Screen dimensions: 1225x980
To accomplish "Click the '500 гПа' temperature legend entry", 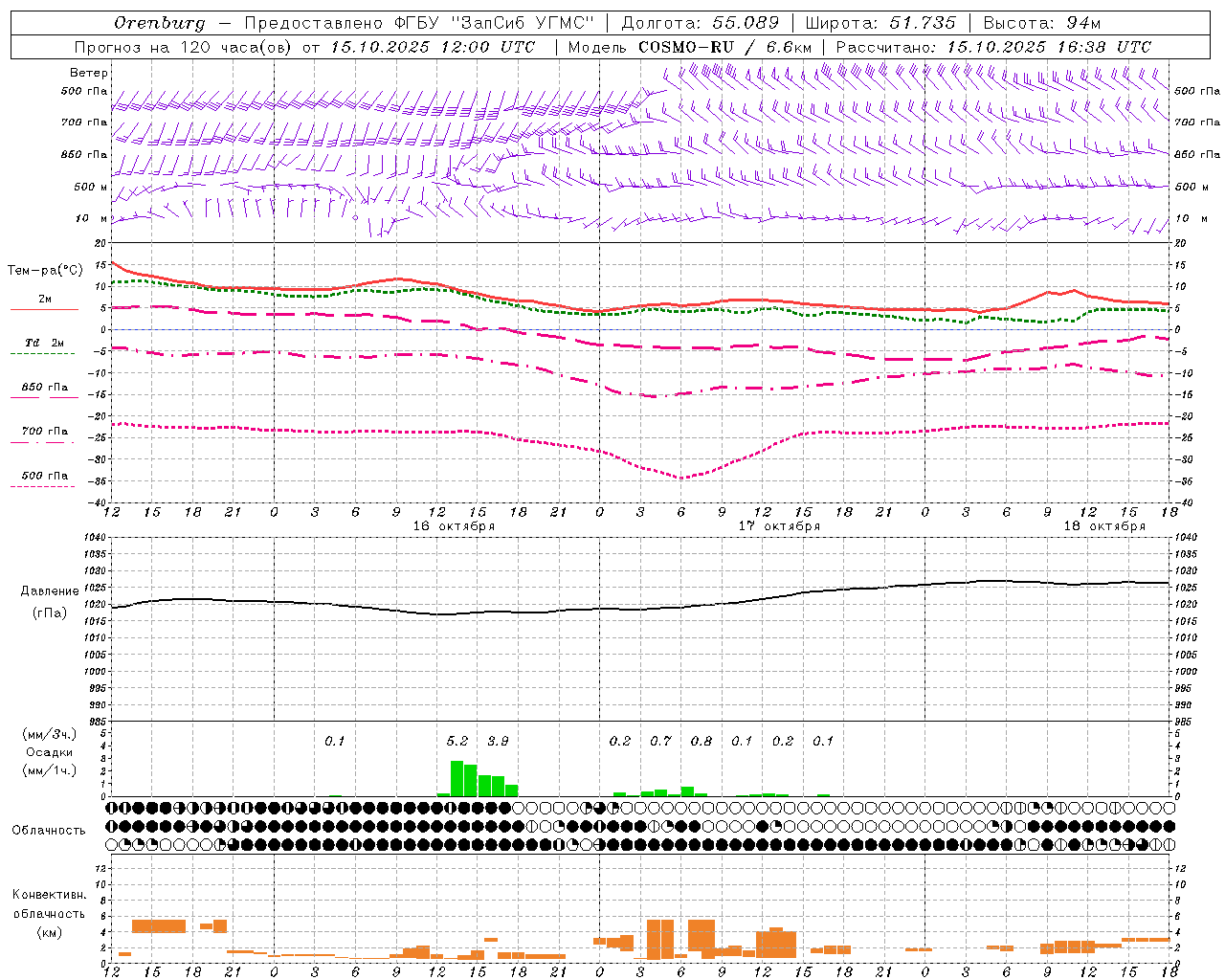I will point(44,476).
